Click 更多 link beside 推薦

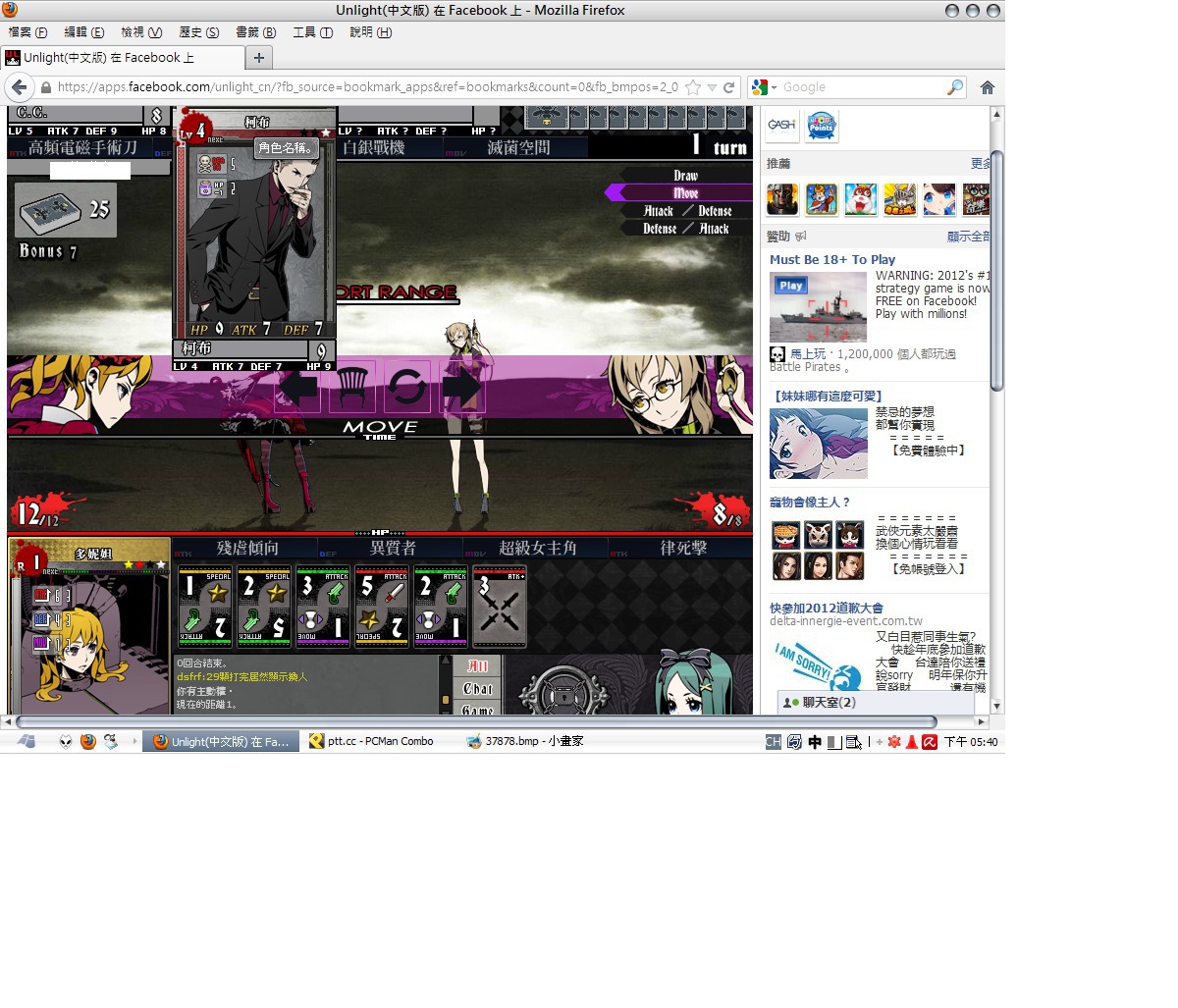click(x=980, y=164)
